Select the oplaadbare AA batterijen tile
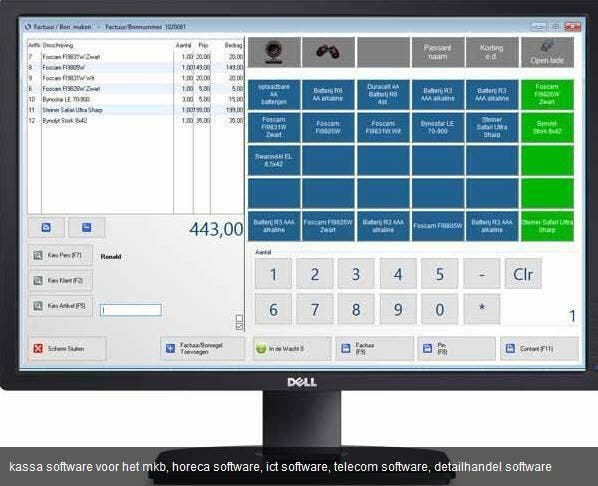The width and height of the screenshot is (598, 486). tap(274, 95)
